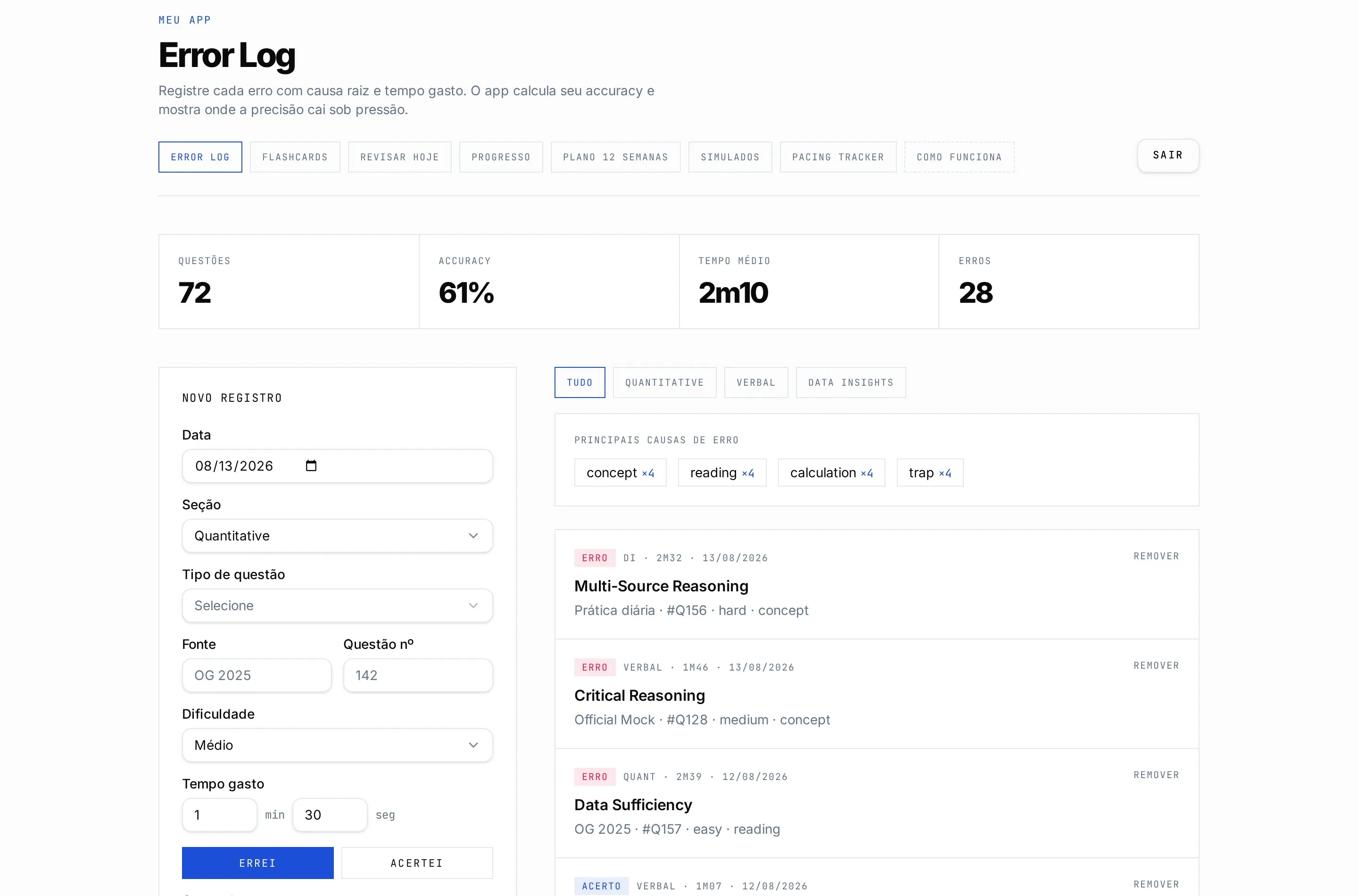Click the Data Sufficiency title
Image resolution: width=1358 pixels, height=896 pixels.
pos(633,805)
